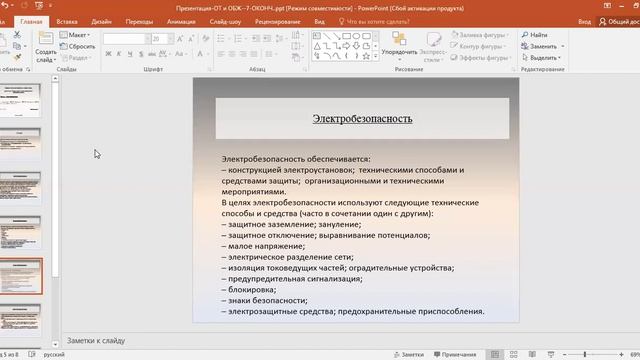
Task: Open the Заменить dropdown arrow
Action: (563, 46)
